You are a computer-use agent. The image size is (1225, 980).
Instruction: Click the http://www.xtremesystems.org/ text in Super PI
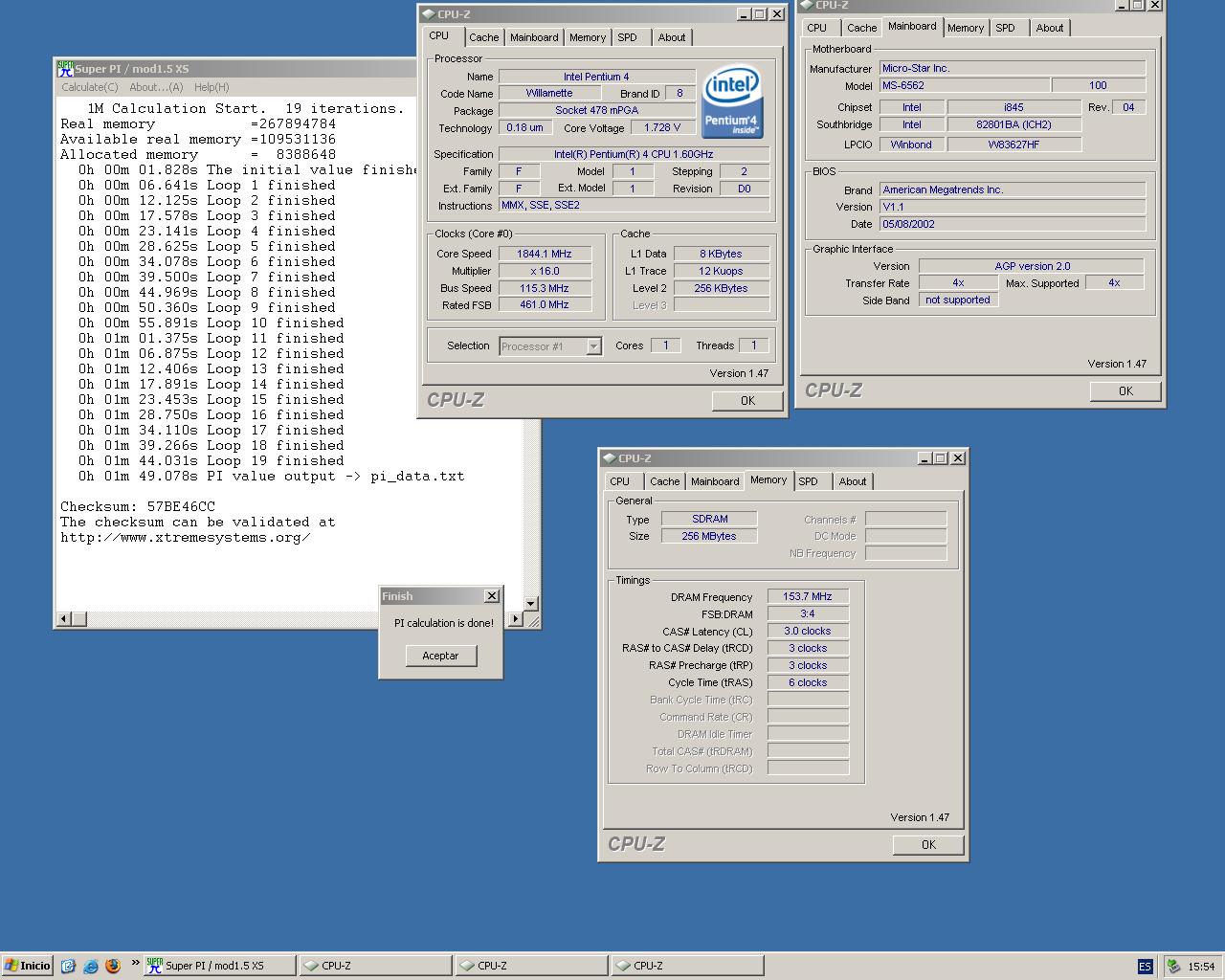186,537
